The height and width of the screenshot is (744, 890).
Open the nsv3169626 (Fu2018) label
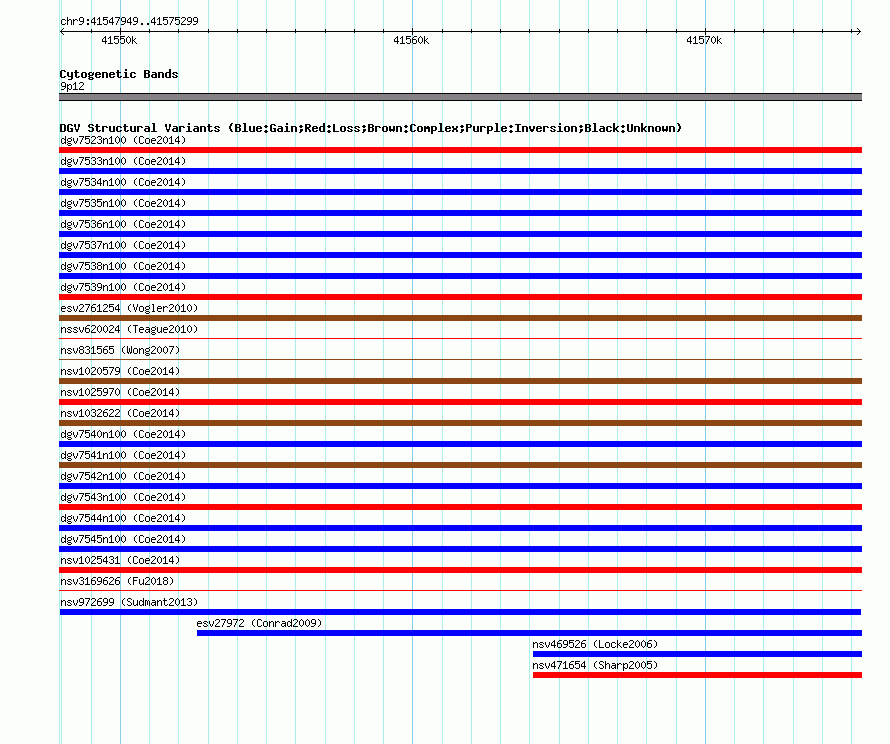(x=117, y=581)
